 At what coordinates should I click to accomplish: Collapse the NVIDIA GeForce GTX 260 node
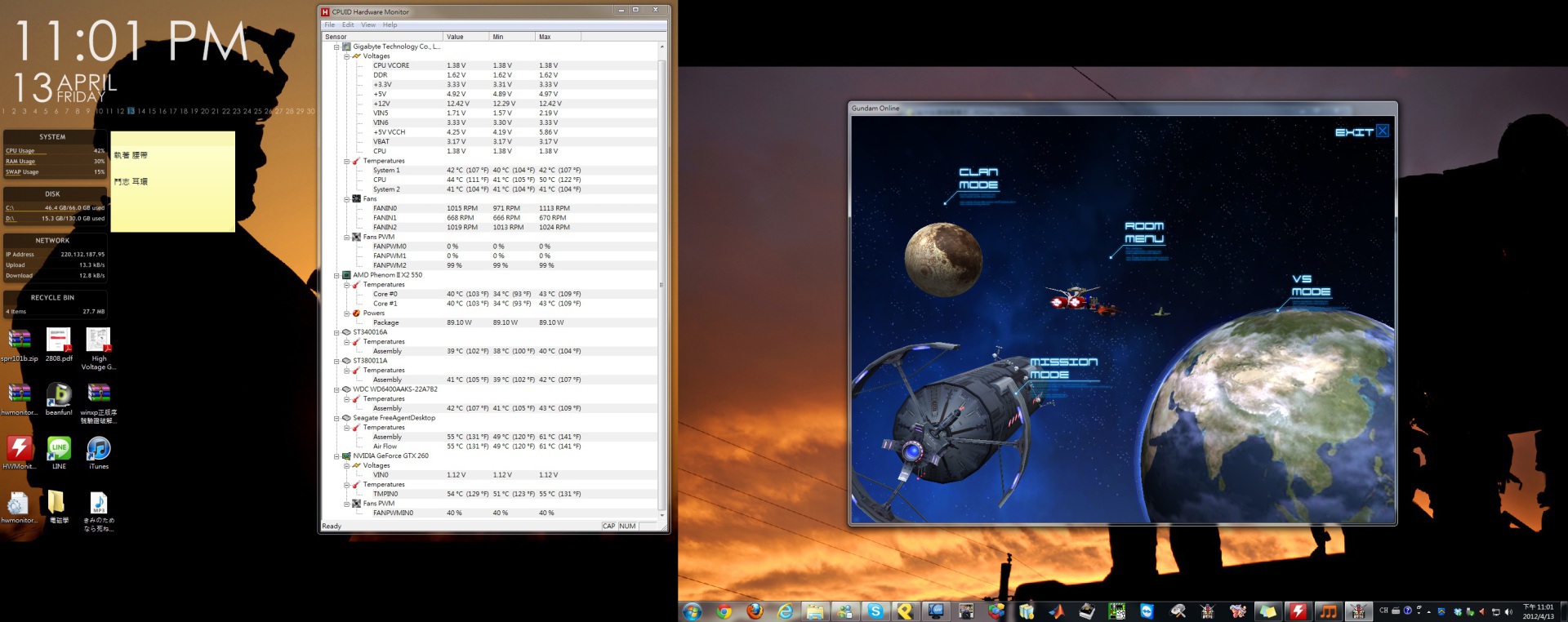pyautogui.click(x=336, y=456)
